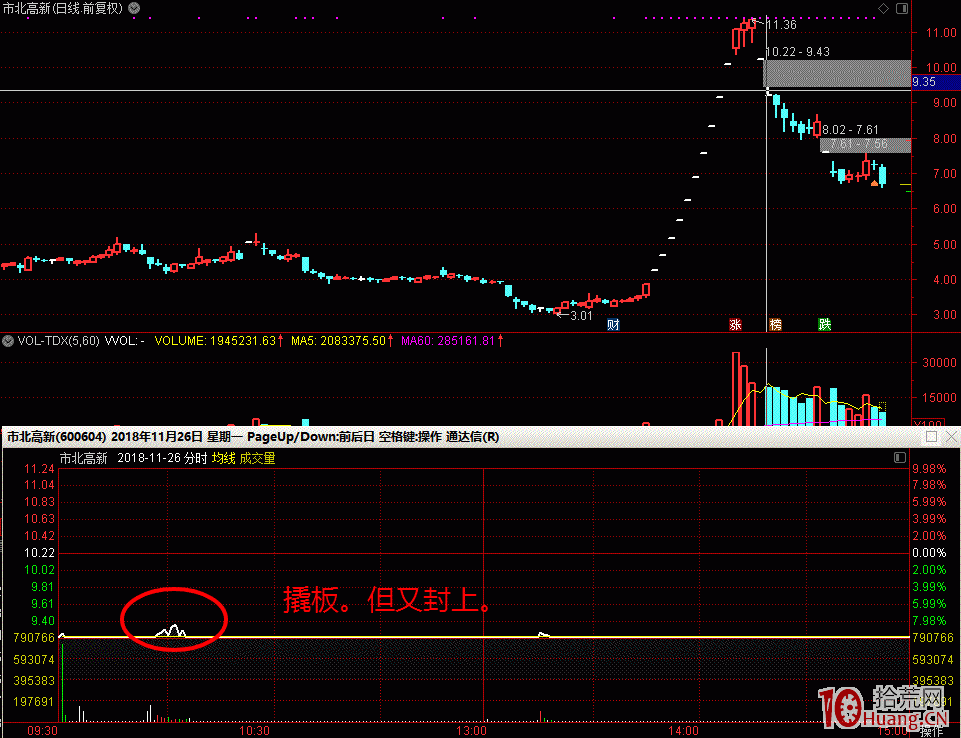Toggle the side panel icon on the daily chart
The height and width of the screenshot is (738, 961).
pos(902,8)
